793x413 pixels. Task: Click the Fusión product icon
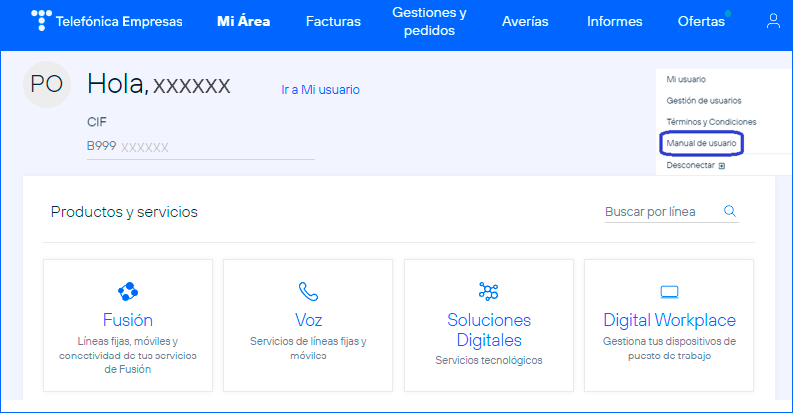tap(128, 291)
